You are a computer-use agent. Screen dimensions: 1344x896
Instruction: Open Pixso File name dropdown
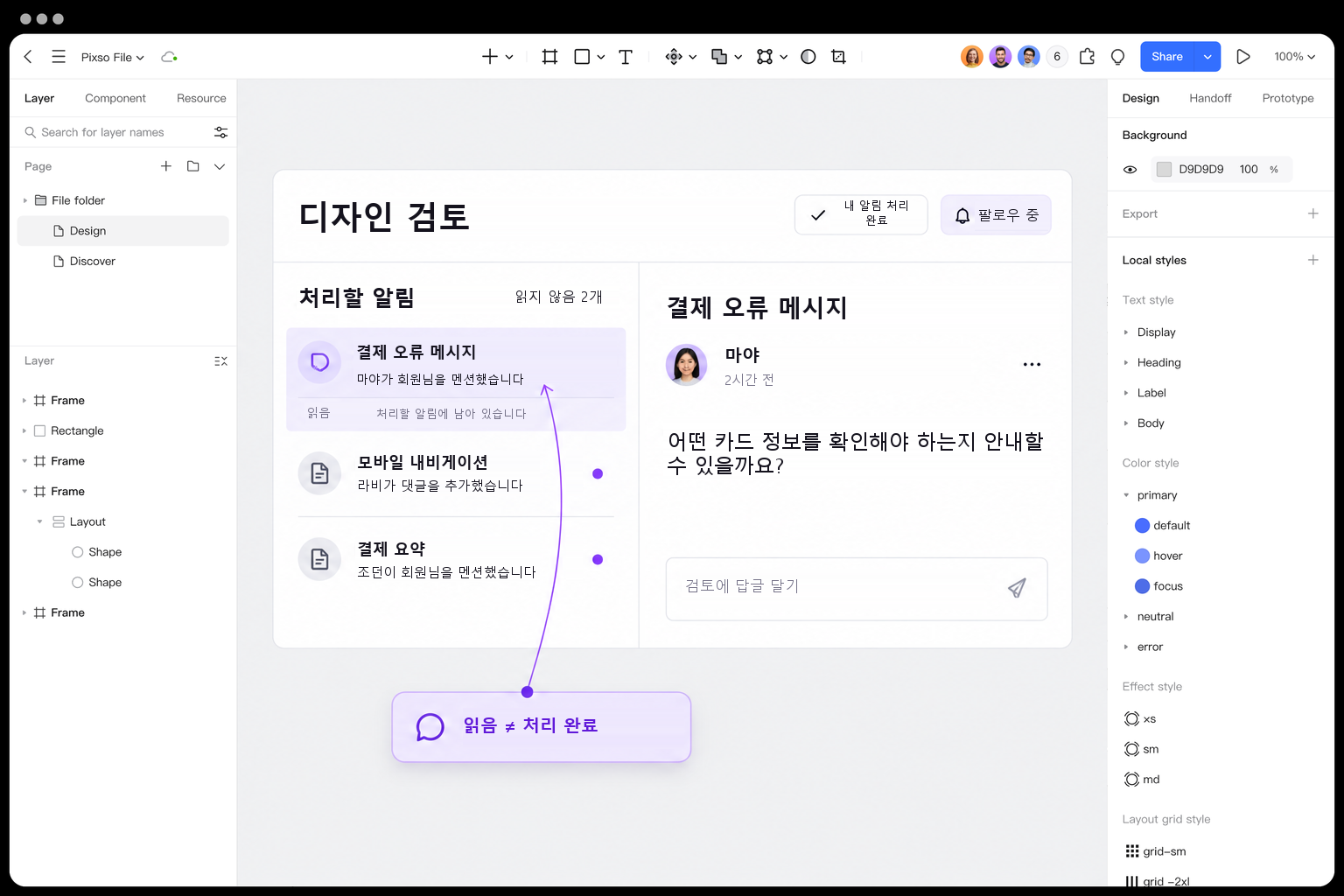113,57
